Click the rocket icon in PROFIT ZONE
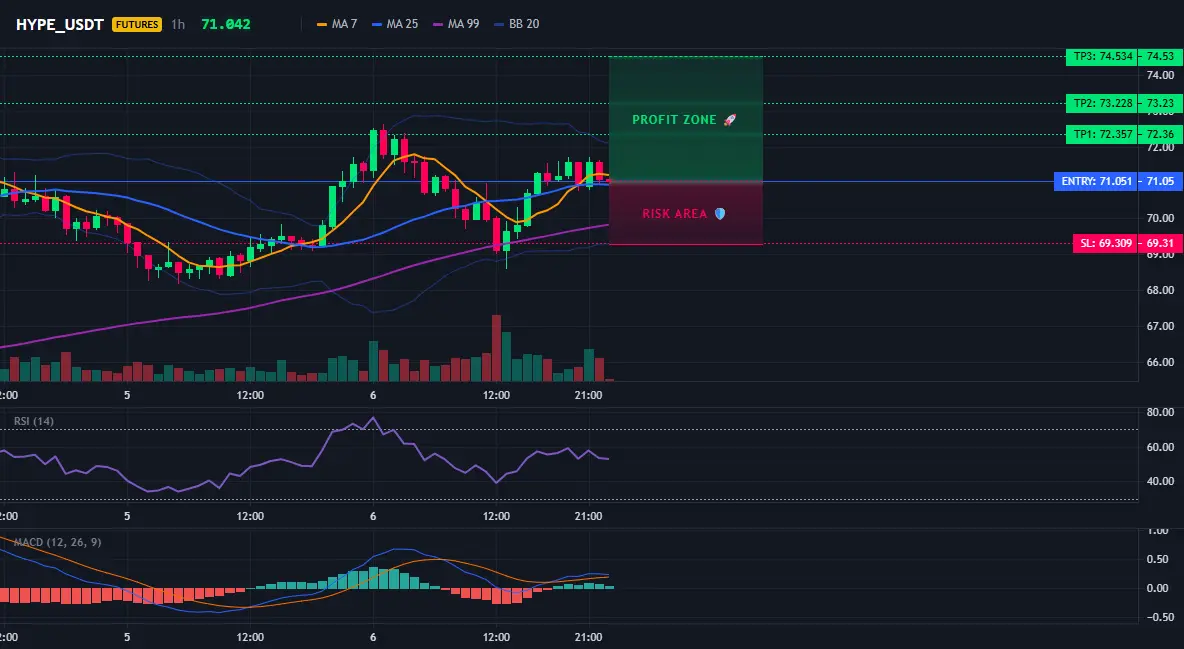 [729, 119]
